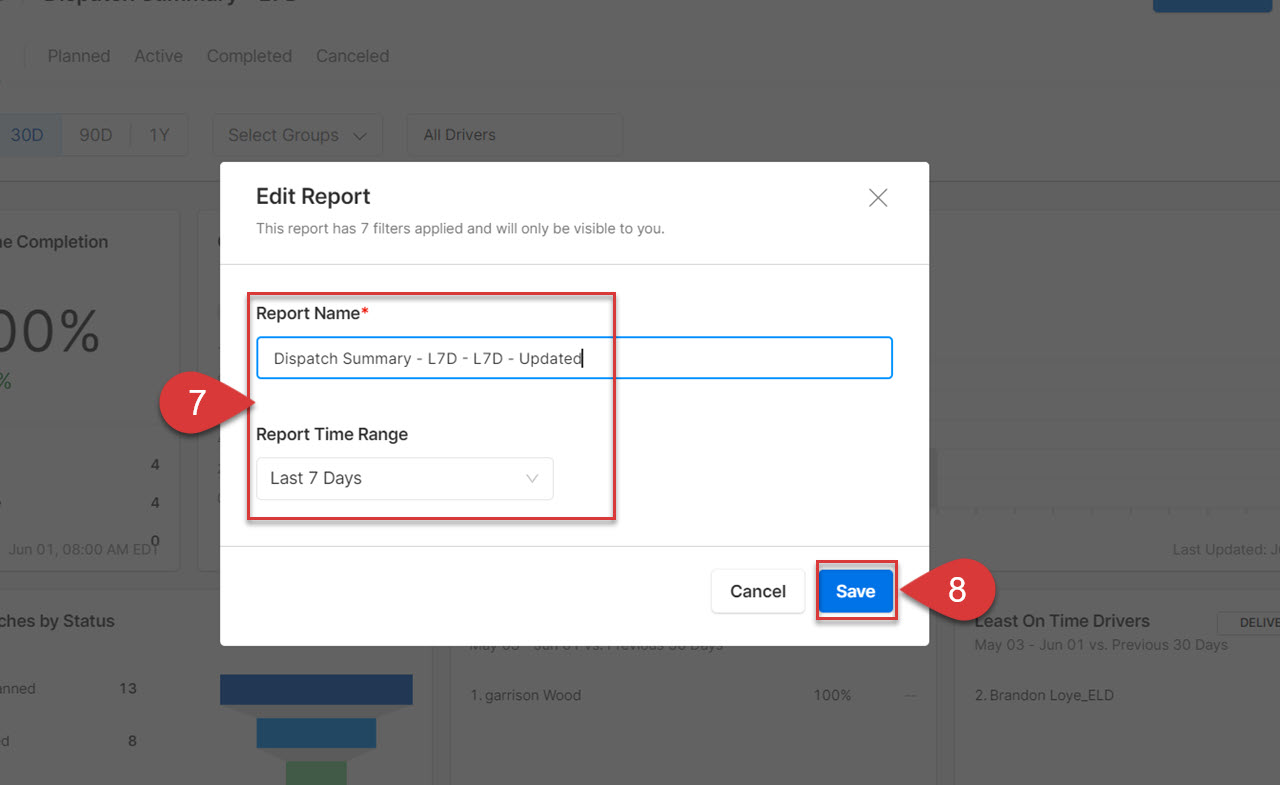Click the red step 8 callout marker

956,590
